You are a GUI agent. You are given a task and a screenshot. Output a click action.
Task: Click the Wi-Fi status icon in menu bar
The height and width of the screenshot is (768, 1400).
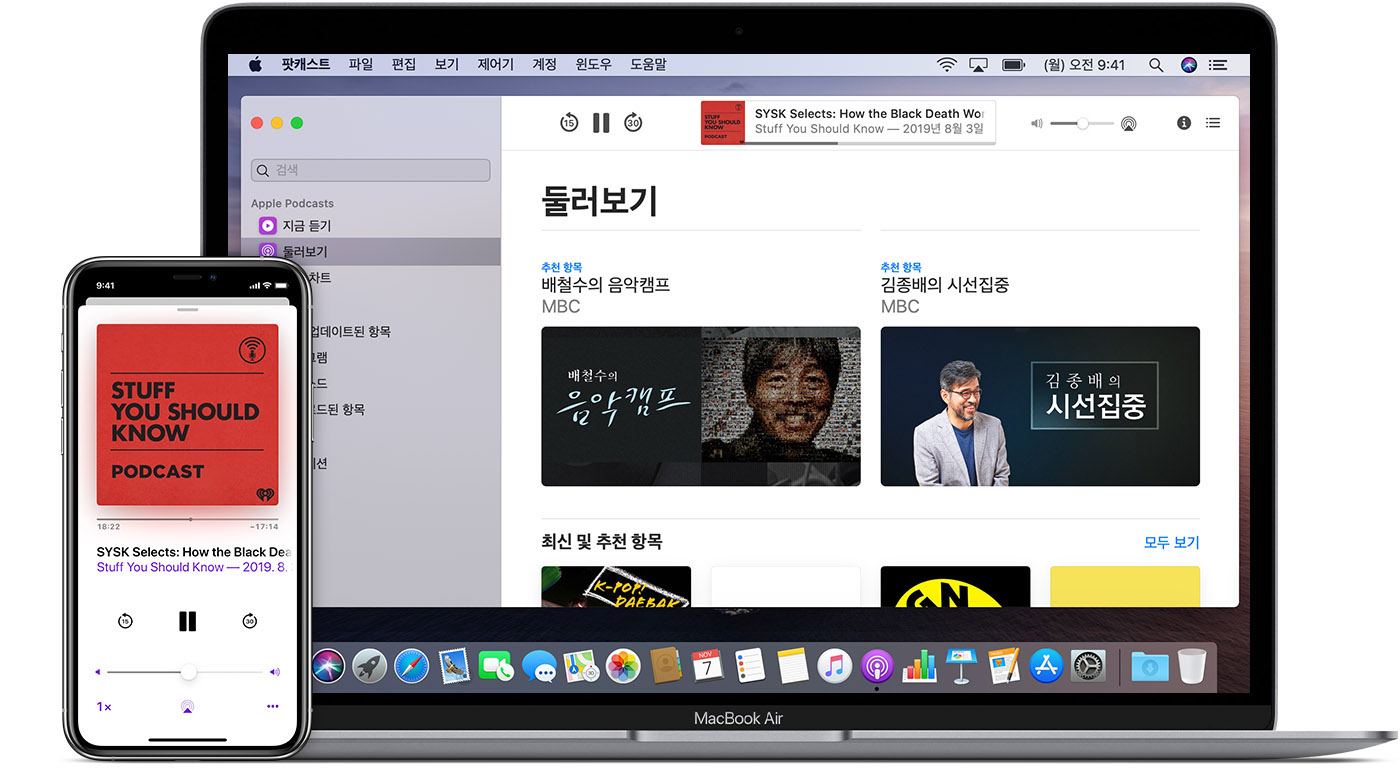(x=946, y=64)
